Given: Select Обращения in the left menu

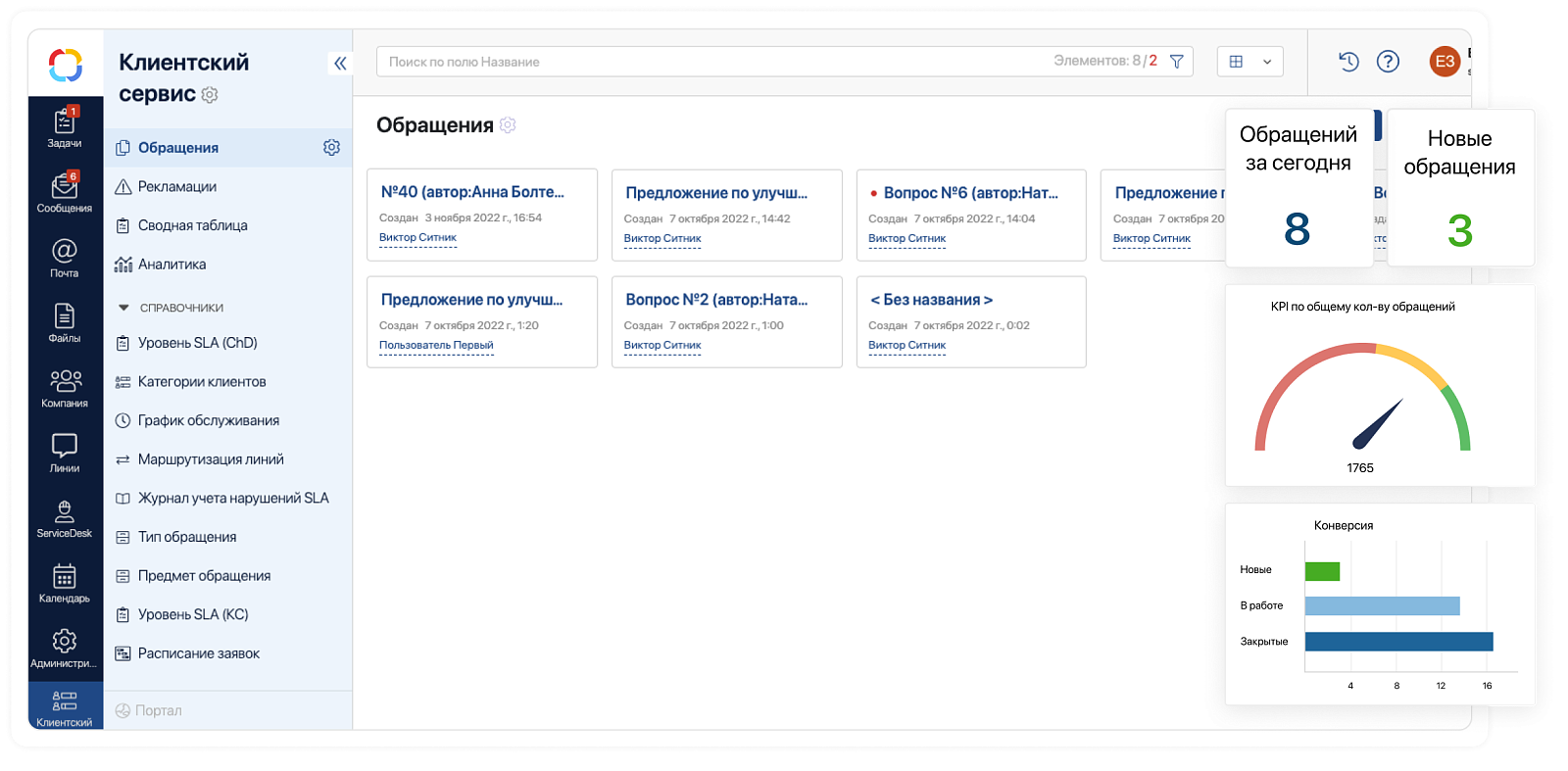Looking at the screenshot, I should 227,148.
